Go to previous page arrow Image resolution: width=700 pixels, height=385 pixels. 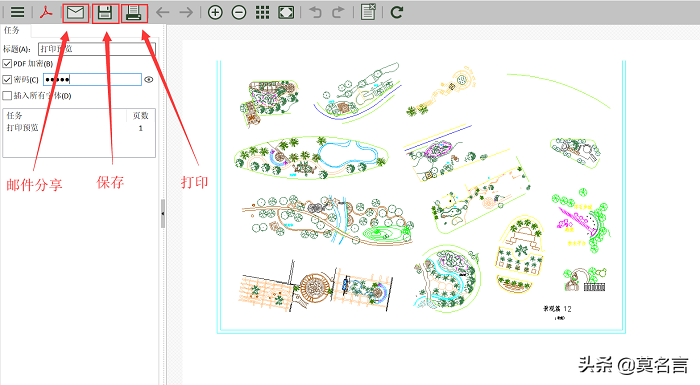(x=162, y=12)
